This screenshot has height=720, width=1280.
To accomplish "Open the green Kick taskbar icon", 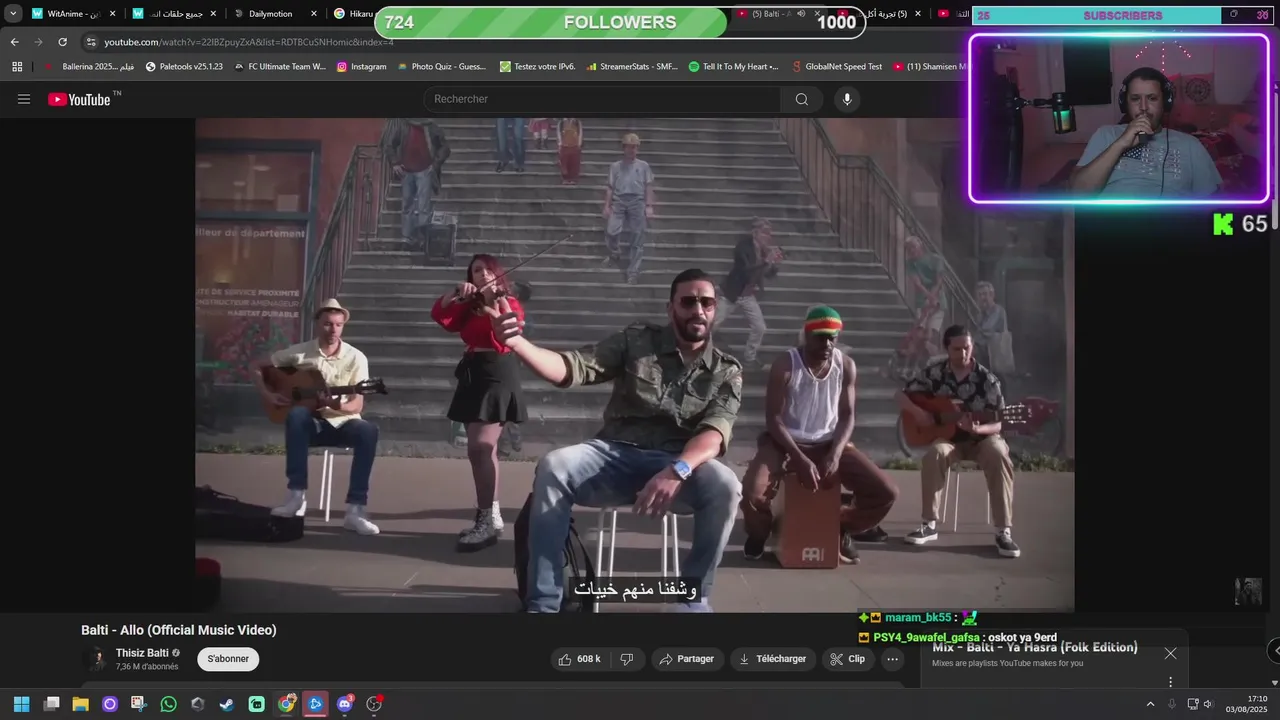I will tap(257, 704).
